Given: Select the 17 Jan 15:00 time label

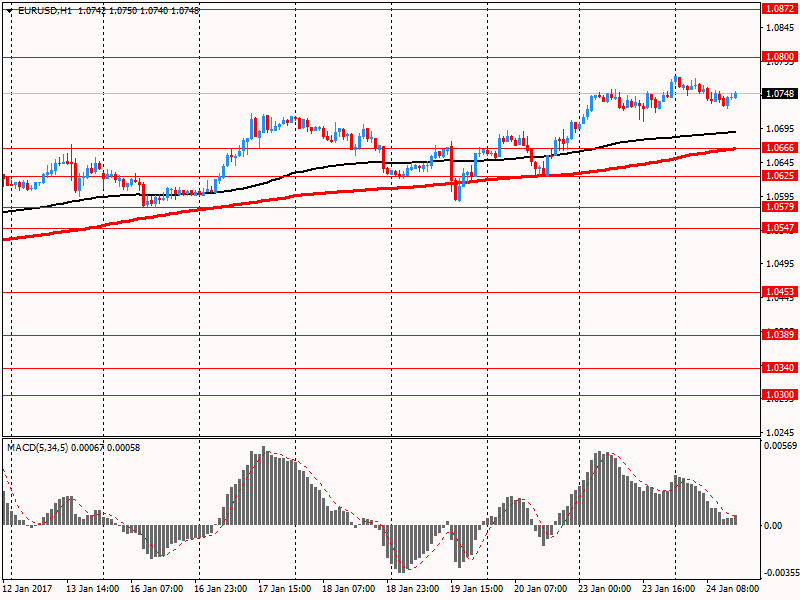Looking at the screenshot, I should (285, 589).
